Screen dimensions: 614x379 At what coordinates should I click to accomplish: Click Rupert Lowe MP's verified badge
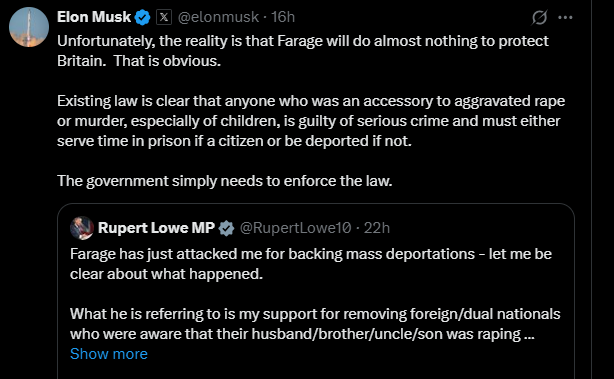point(226,228)
